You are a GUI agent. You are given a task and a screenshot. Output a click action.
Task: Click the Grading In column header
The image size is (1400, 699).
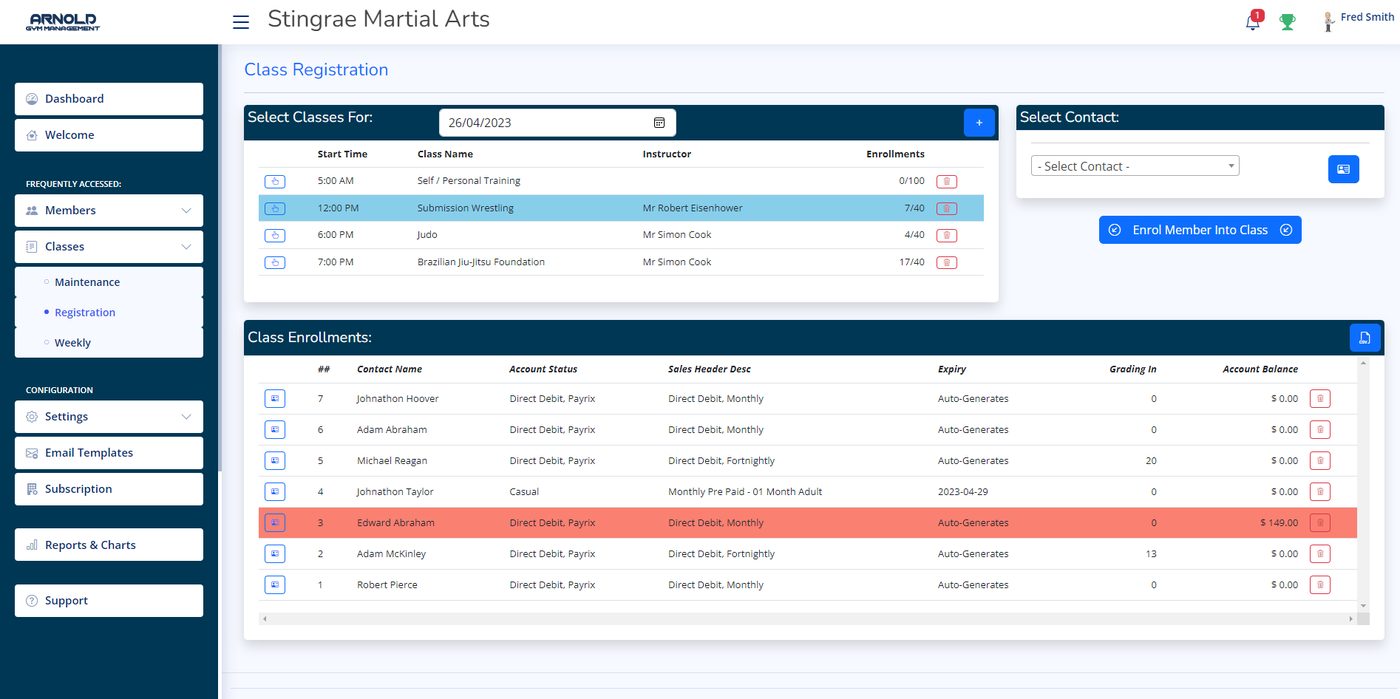point(1133,369)
